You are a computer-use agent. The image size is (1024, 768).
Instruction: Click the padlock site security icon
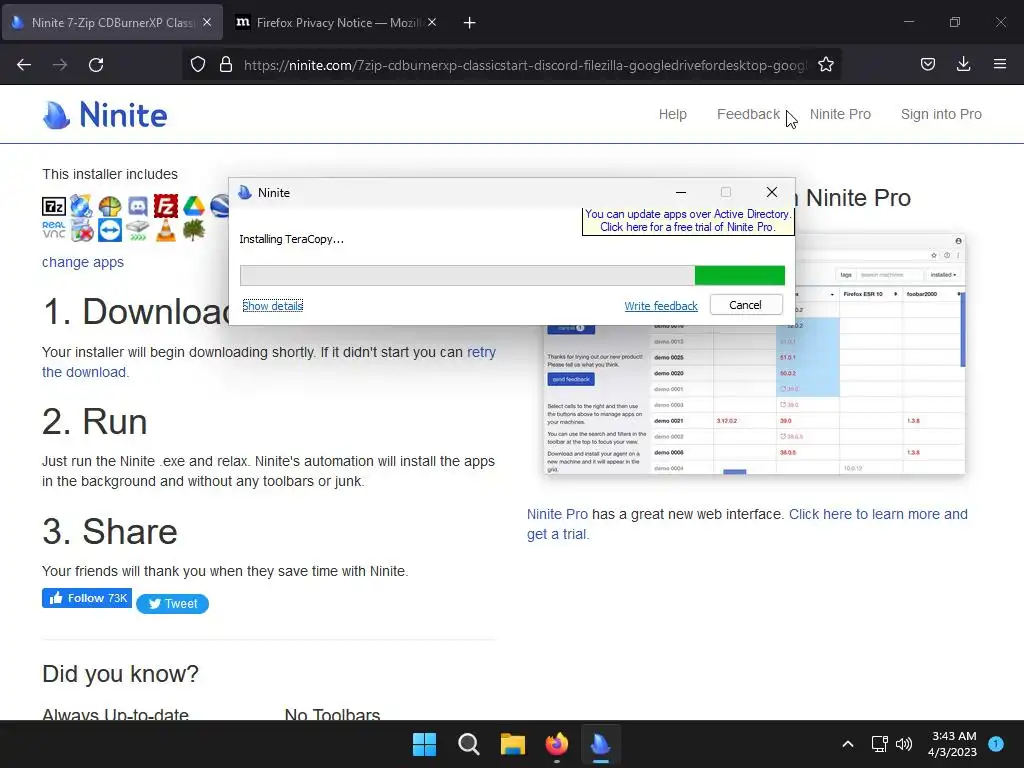point(226,65)
